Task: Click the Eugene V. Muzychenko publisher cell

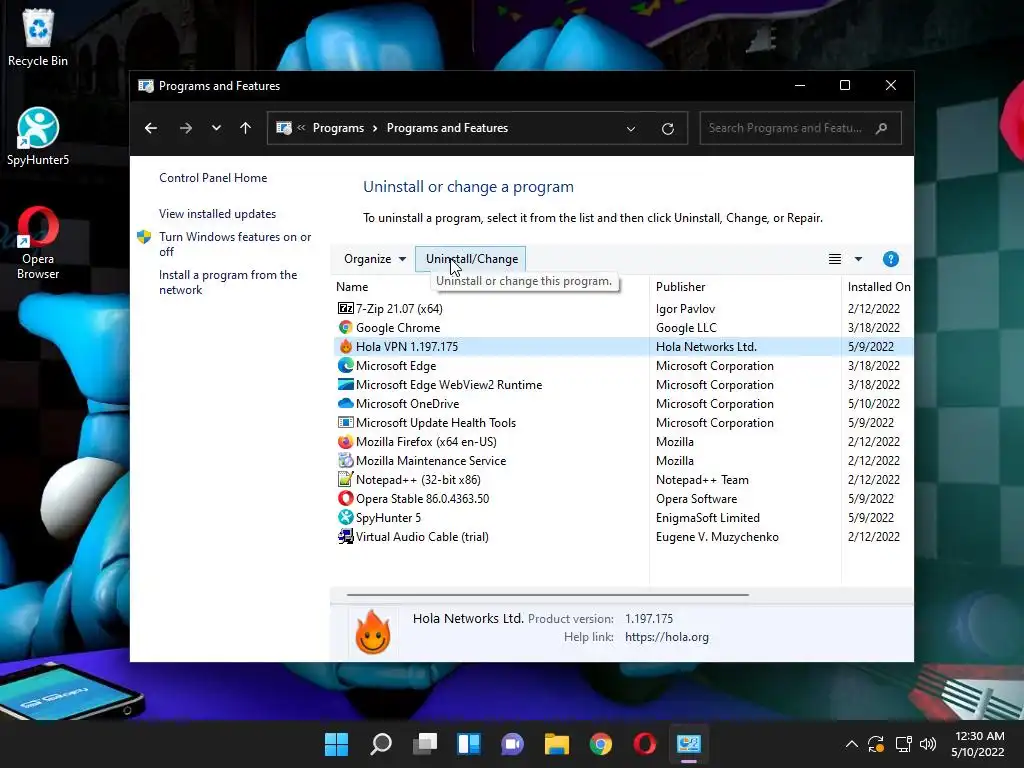Action: (717, 536)
